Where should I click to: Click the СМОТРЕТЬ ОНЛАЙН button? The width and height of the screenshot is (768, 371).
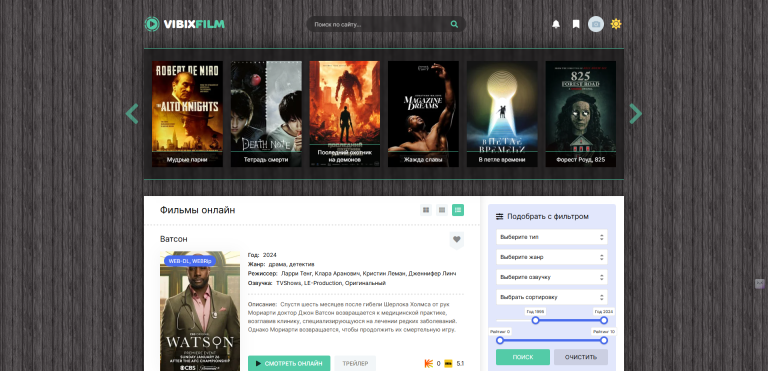[289, 364]
